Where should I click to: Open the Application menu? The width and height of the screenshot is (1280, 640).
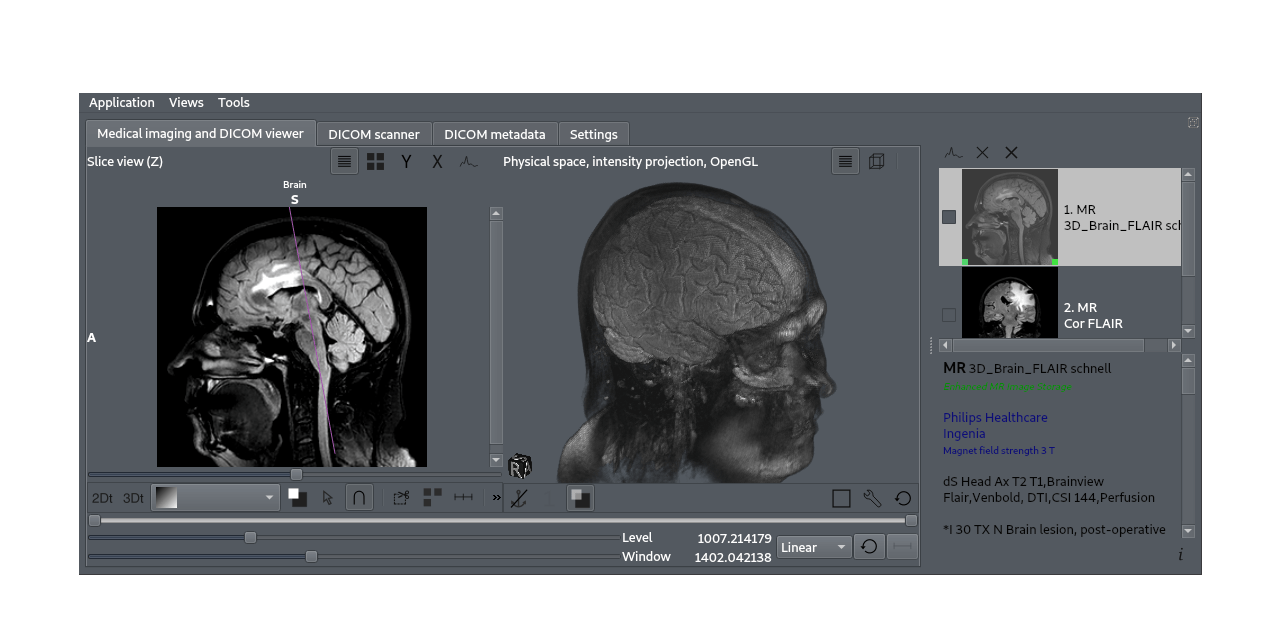pos(122,103)
